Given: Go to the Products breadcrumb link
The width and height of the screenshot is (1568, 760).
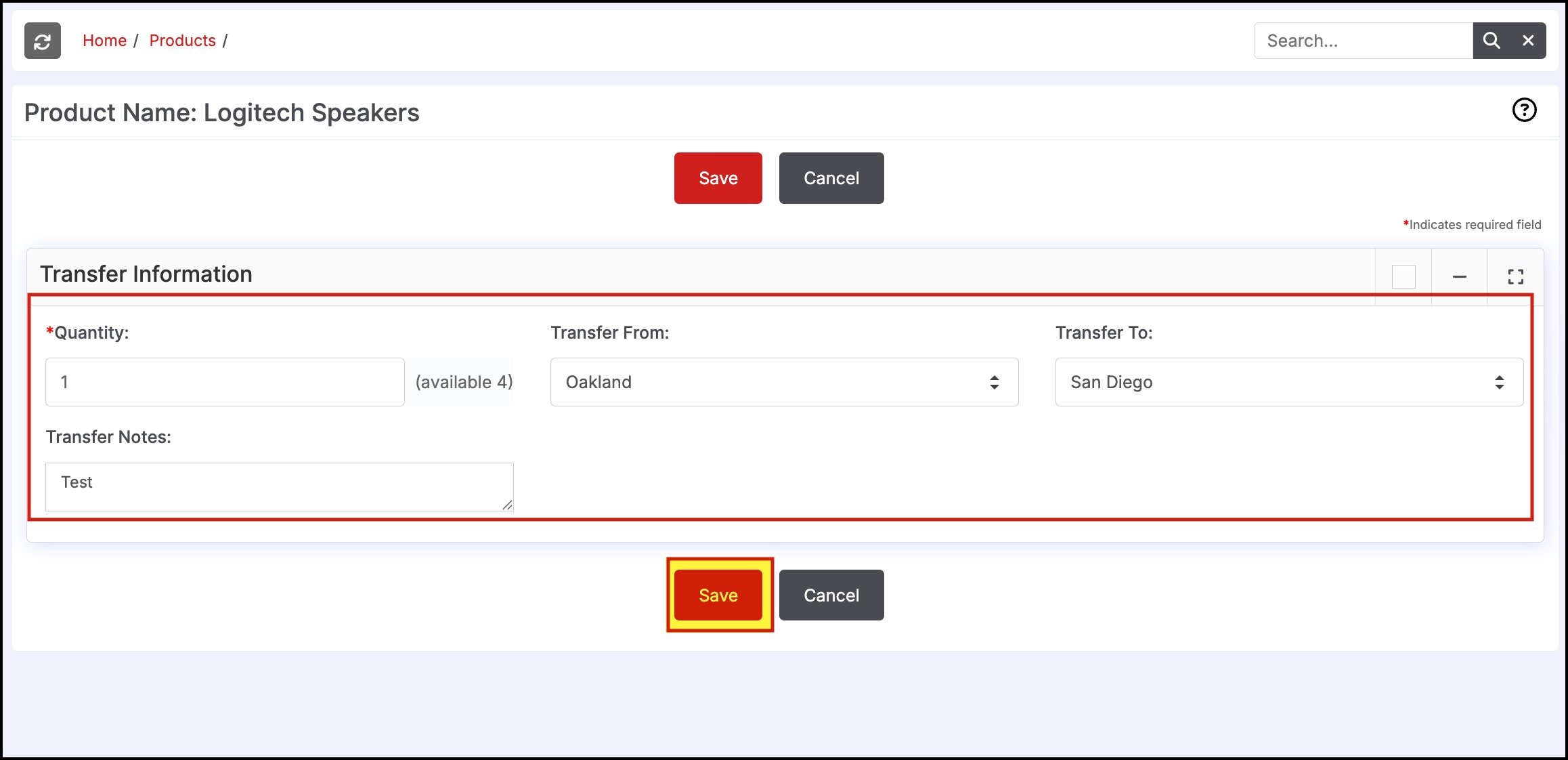Looking at the screenshot, I should [182, 41].
